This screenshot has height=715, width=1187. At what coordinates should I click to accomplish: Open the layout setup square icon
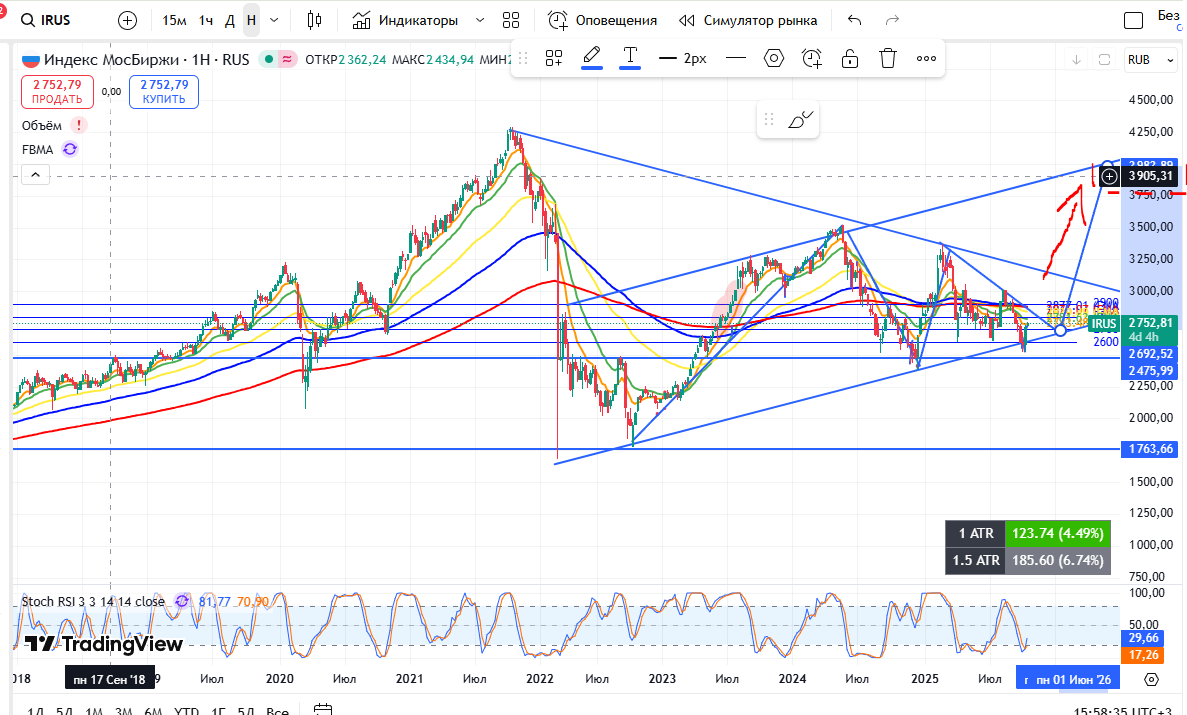click(x=1133, y=20)
